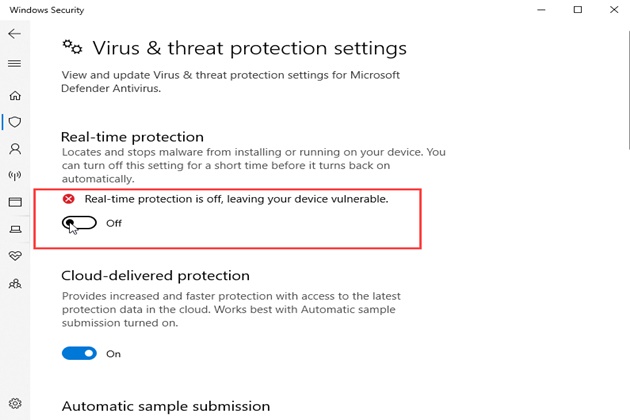
Task: Open App & browser control icon
Action: [15, 202]
